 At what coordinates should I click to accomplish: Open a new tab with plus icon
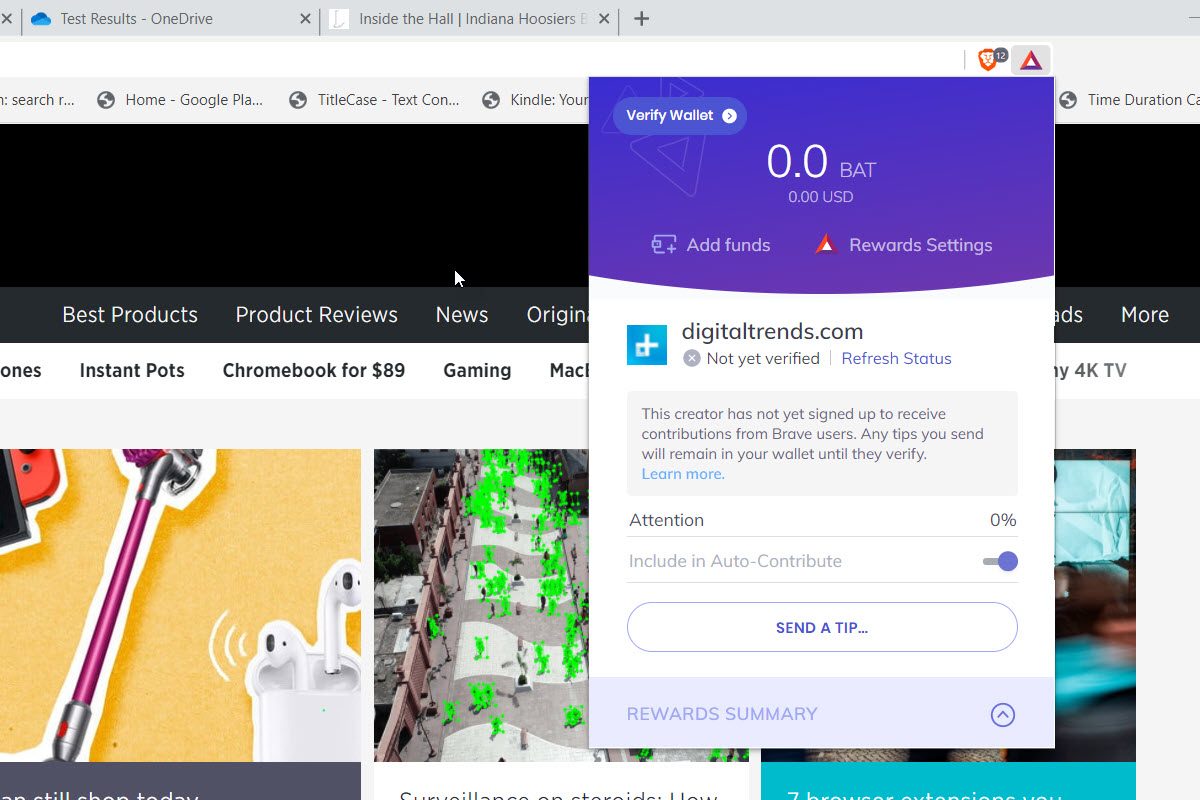coord(642,18)
